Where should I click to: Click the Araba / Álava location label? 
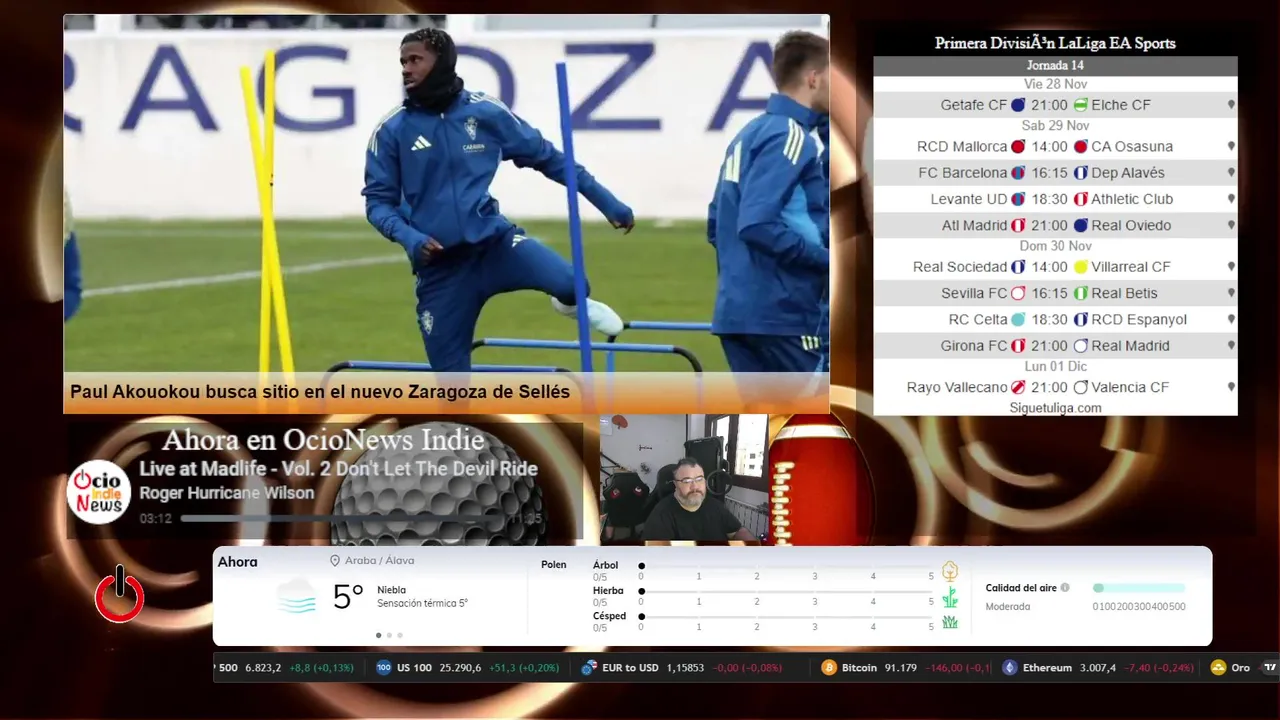(379, 561)
